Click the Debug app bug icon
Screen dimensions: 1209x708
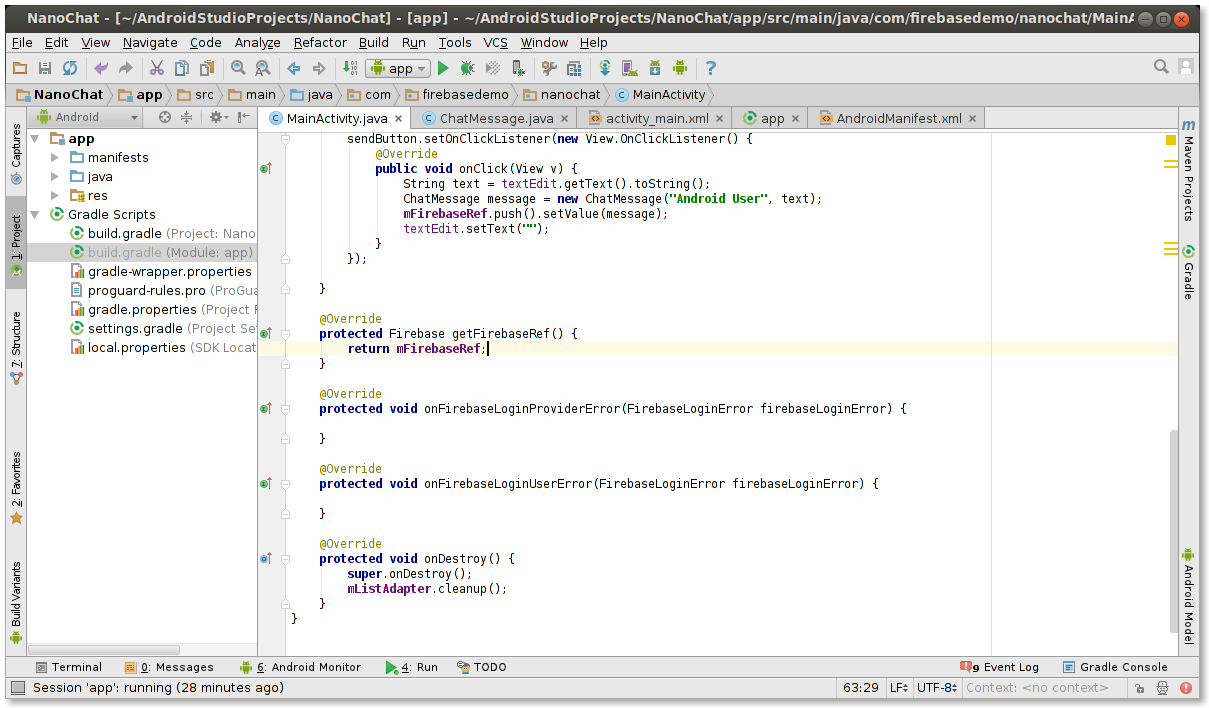(468, 68)
